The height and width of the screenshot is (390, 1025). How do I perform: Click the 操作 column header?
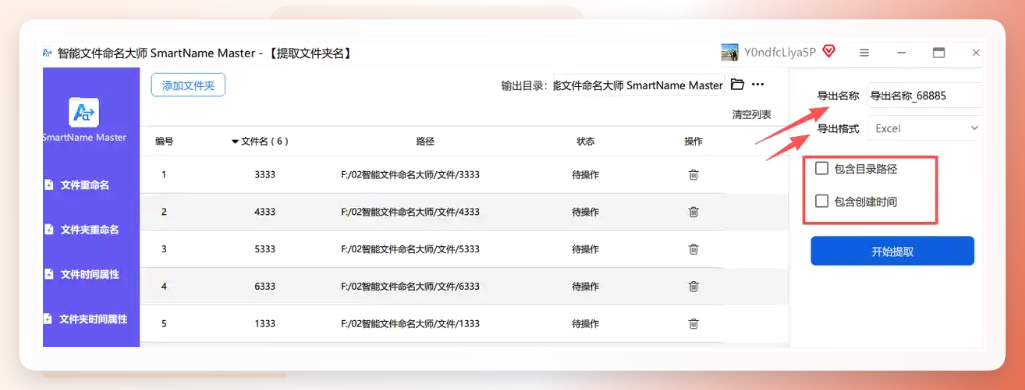click(x=694, y=141)
